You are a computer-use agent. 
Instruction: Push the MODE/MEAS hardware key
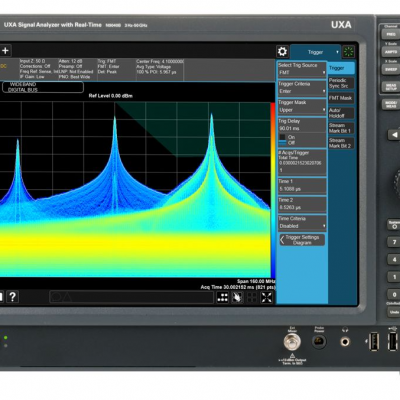pos(390,104)
